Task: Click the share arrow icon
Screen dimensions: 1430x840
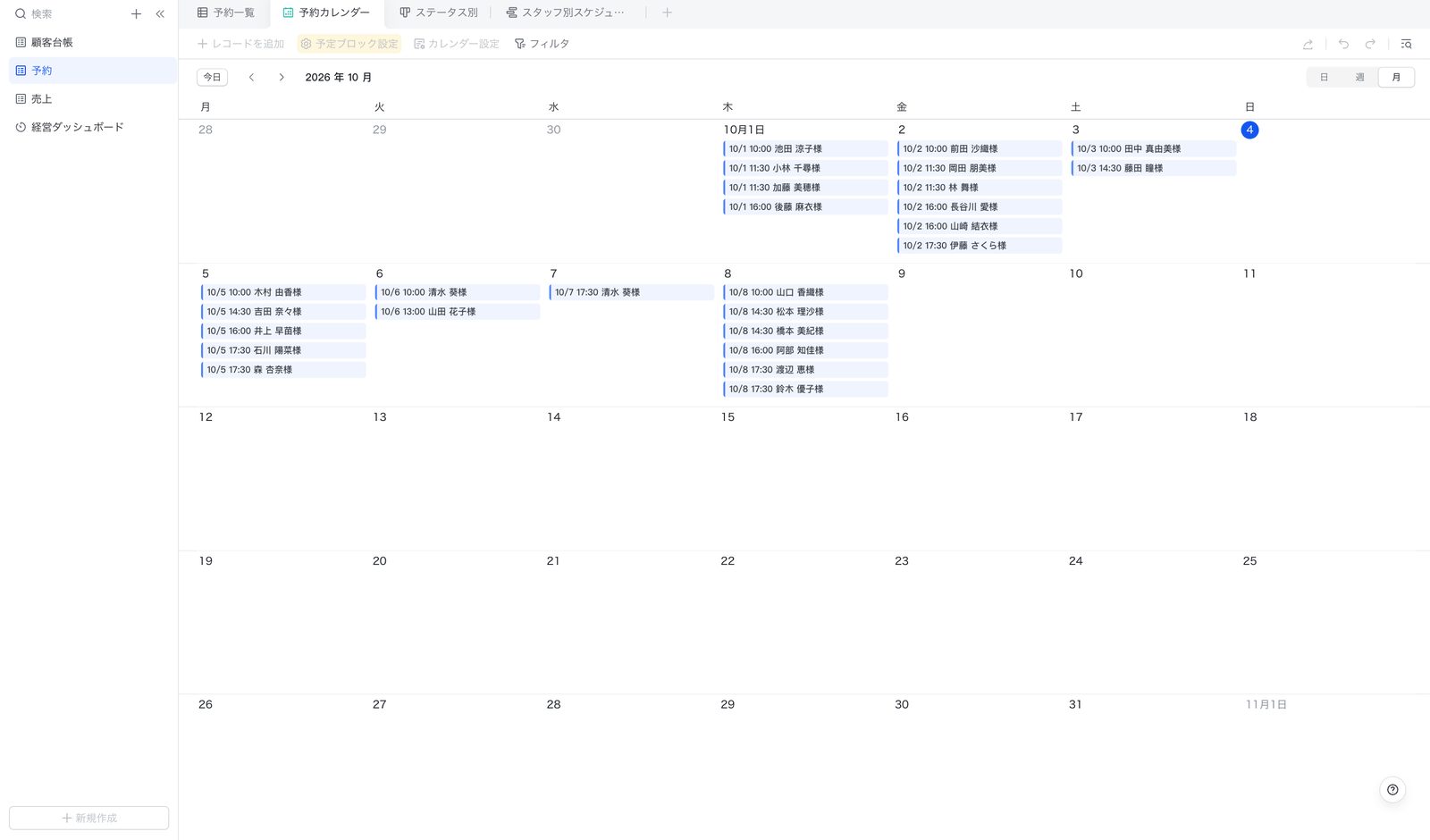Action: 1308,44
